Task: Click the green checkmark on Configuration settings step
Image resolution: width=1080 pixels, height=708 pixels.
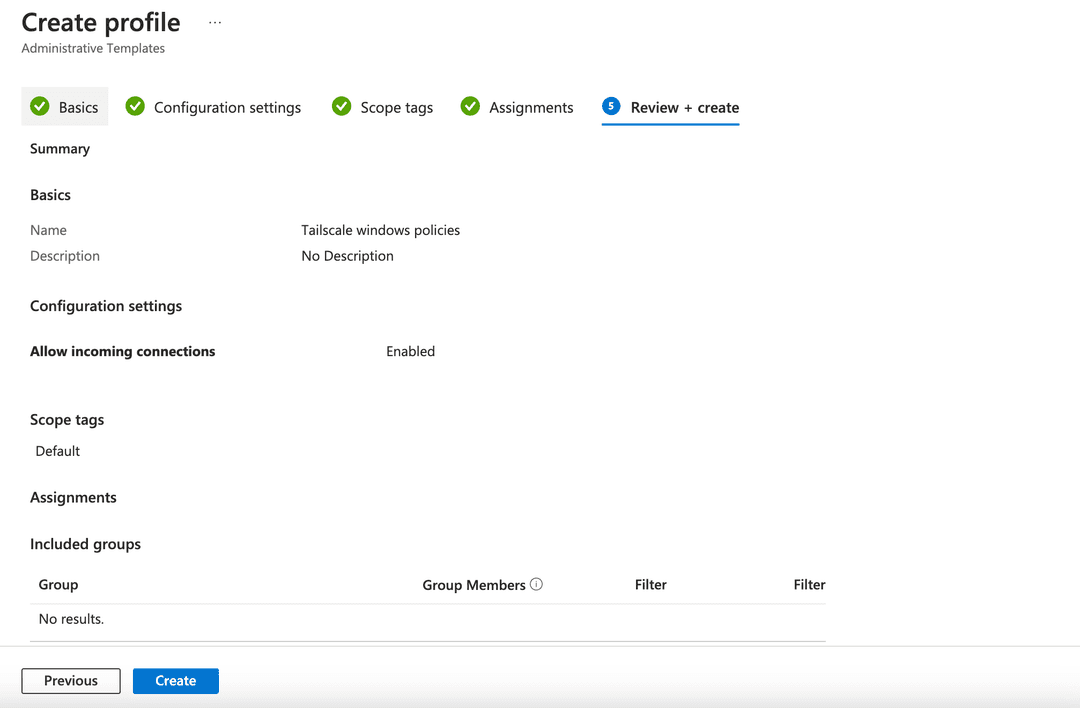Action: [x=135, y=107]
